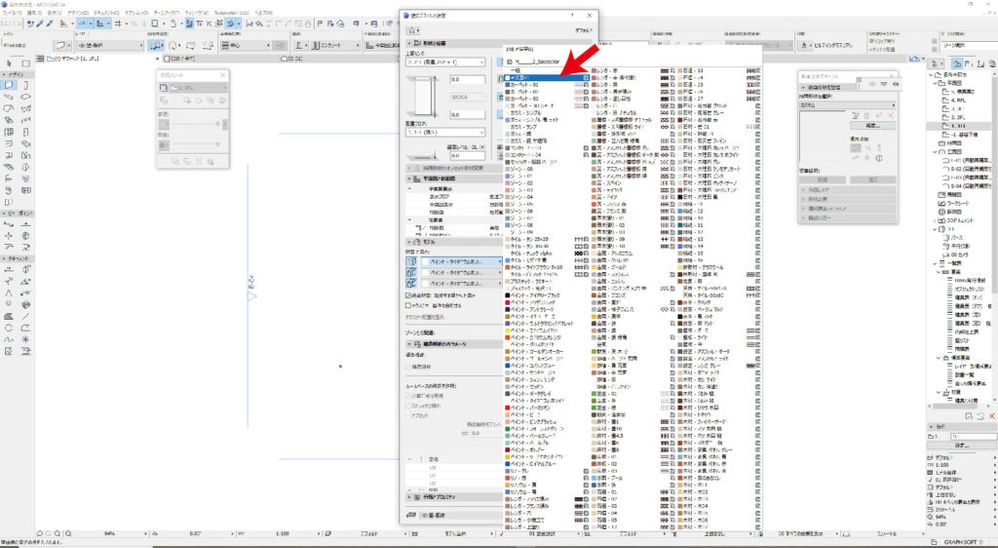Select the Arrow tool in the toolbox

[x=9, y=63]
